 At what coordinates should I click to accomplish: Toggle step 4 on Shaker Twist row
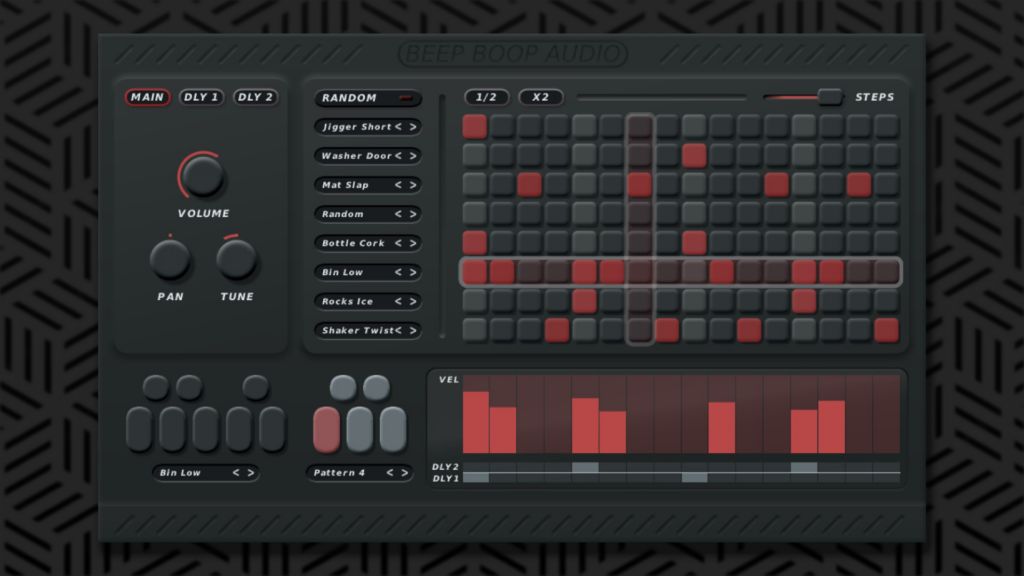tap(557, 330)
